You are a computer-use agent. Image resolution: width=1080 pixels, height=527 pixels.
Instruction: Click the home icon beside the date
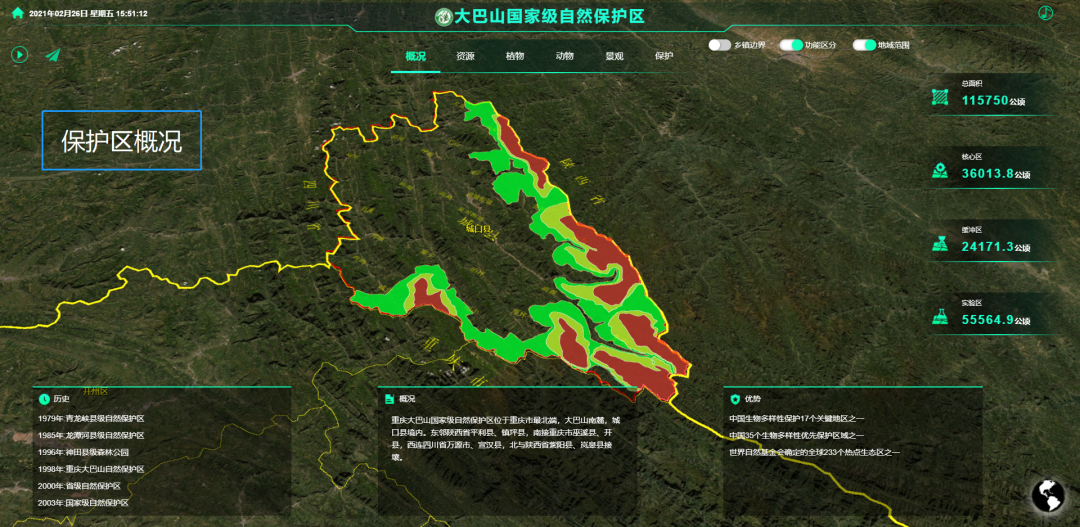[18, 13]
